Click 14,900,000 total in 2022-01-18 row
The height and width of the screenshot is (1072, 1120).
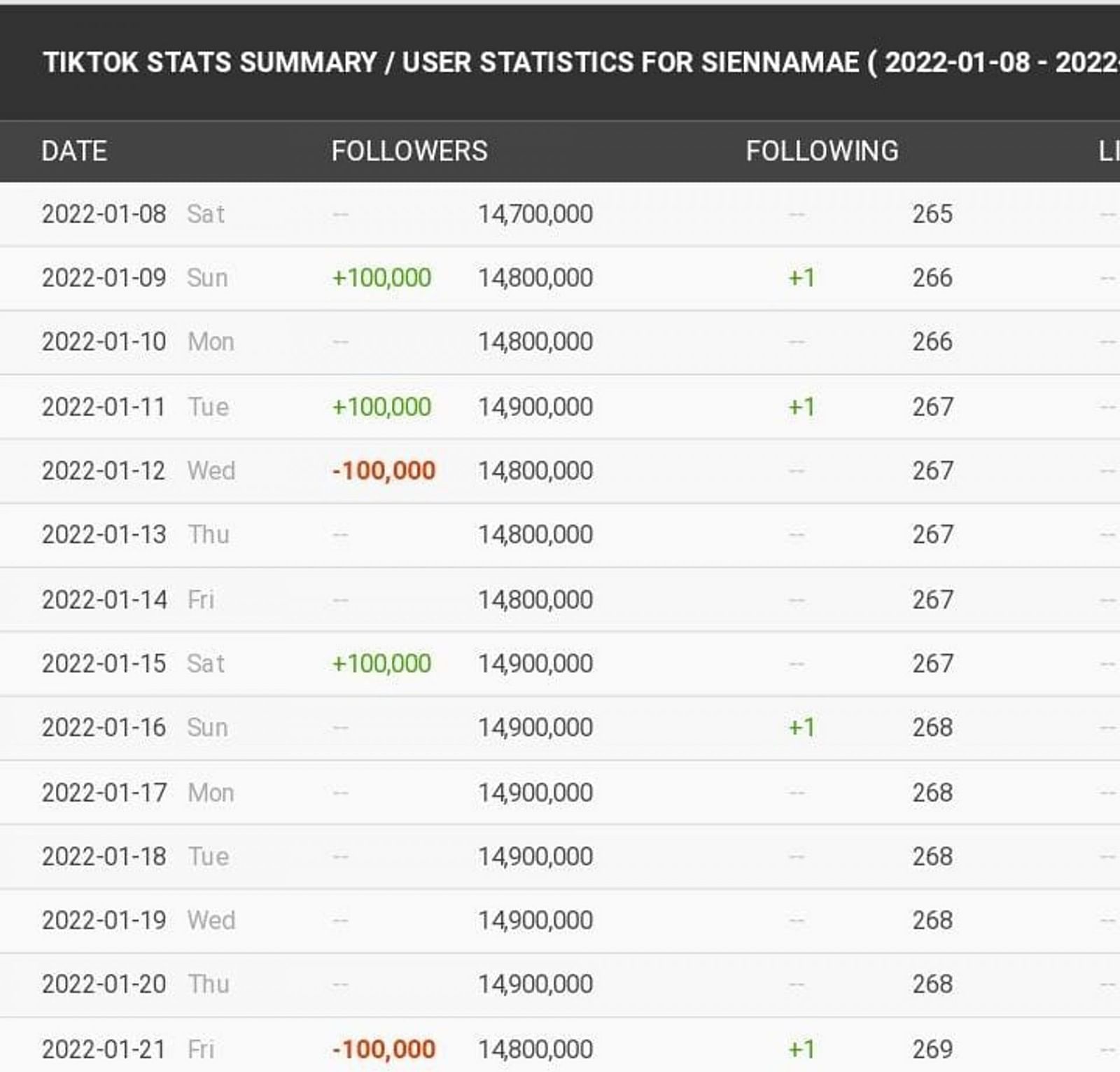click(x=535, y=856)
